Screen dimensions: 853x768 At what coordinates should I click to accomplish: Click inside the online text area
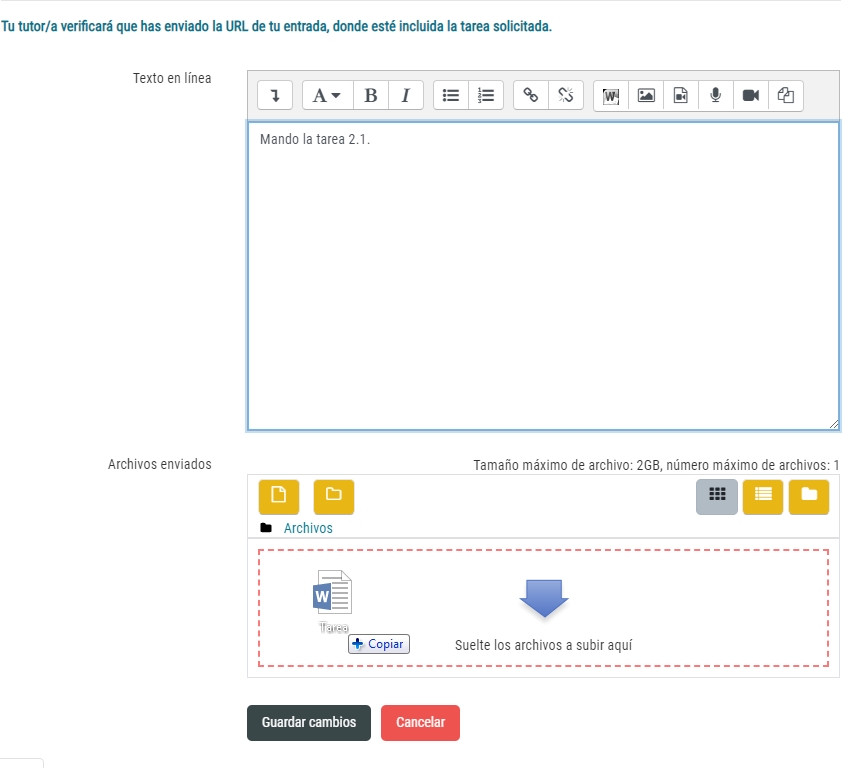tap(543, 275)
